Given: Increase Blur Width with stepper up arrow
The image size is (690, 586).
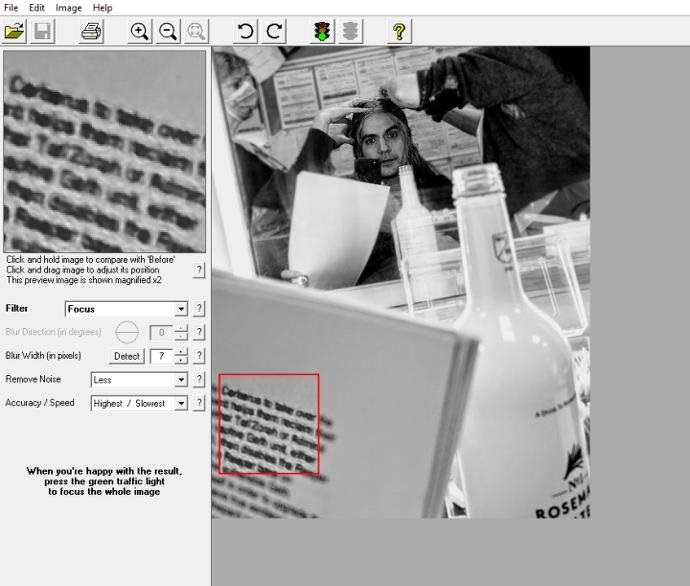Looking at the screenshot, I should pyautogui.click(x=181, y=352).
